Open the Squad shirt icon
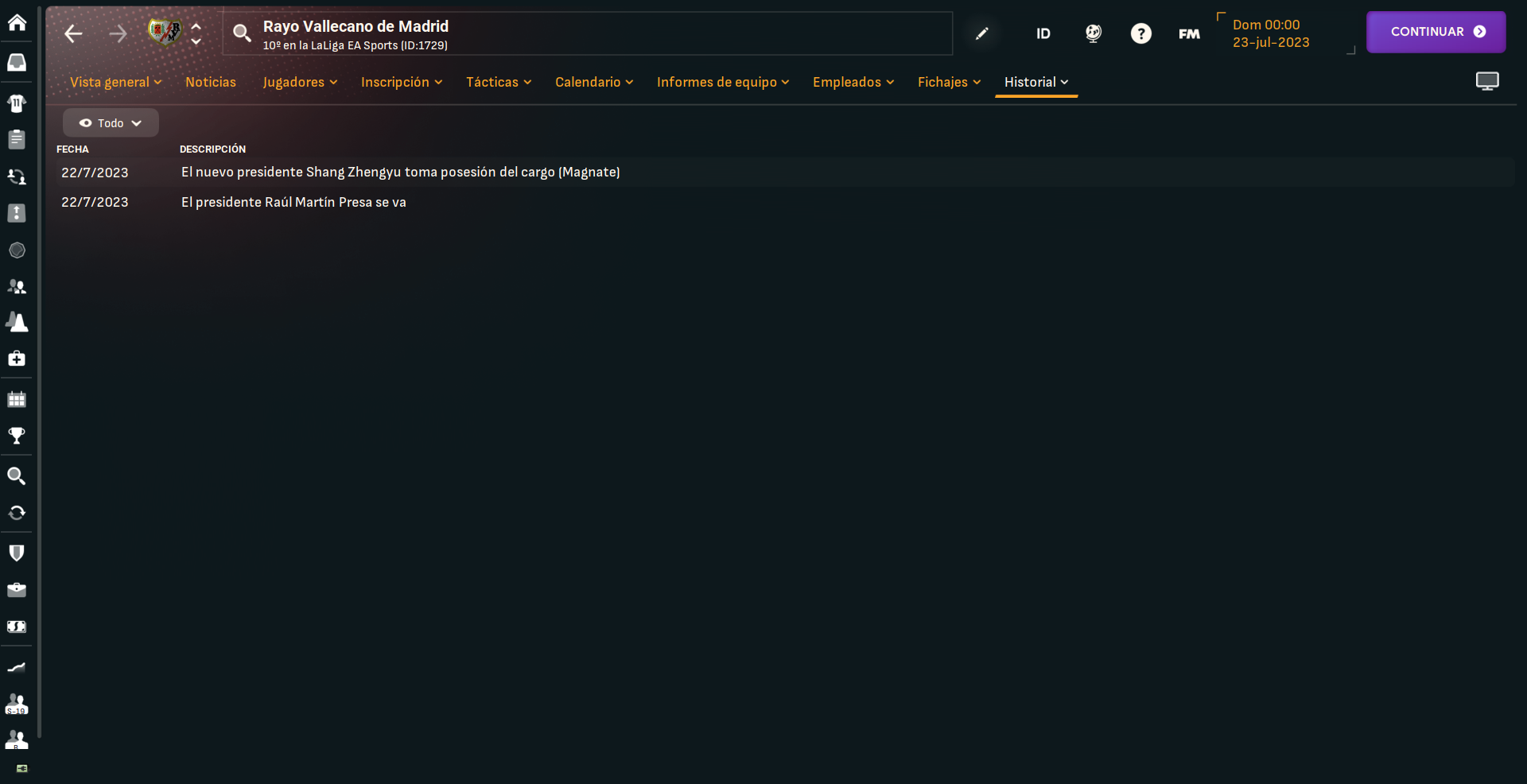This screenshot has height=784, width=1527. (17, 103)
